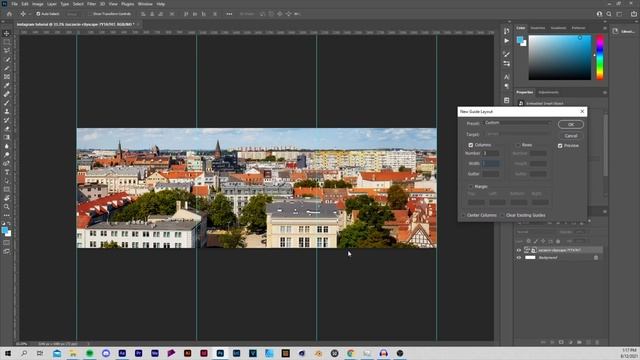This screenshot has height=360, width=640.
Task: Confirm the guide layout with the OK button
Action: (571, 124)
